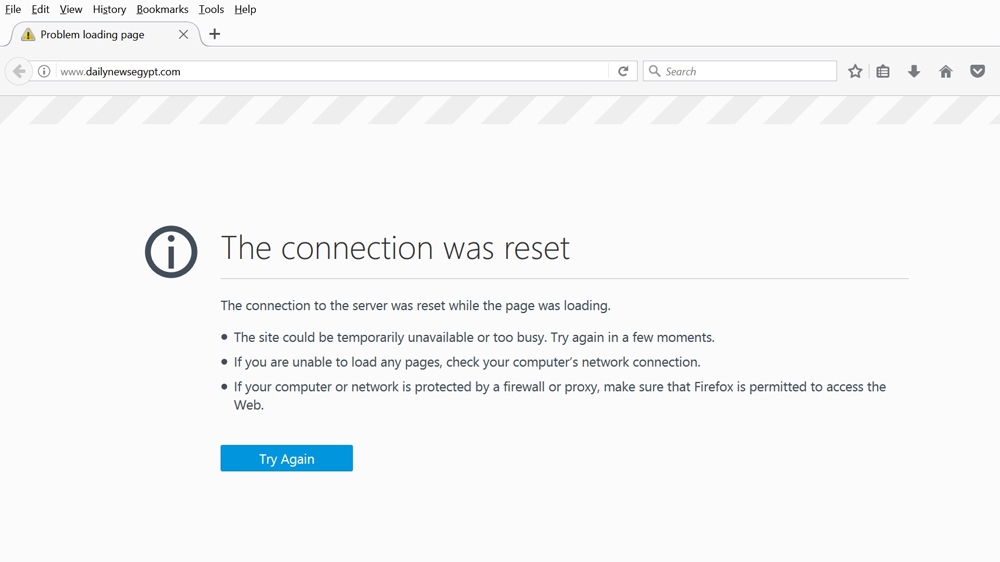
Task: Reload the page with the refresh icon
Action: tap(623, 71)
